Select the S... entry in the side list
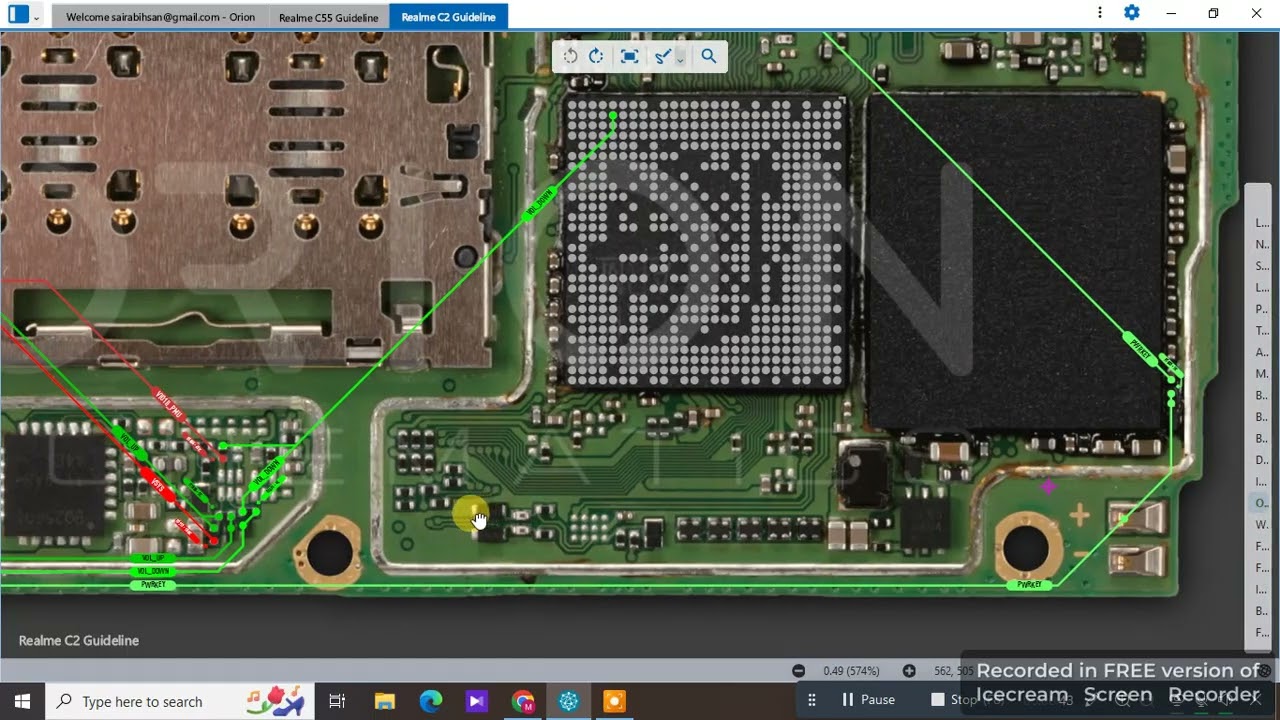 point(1261,266)
